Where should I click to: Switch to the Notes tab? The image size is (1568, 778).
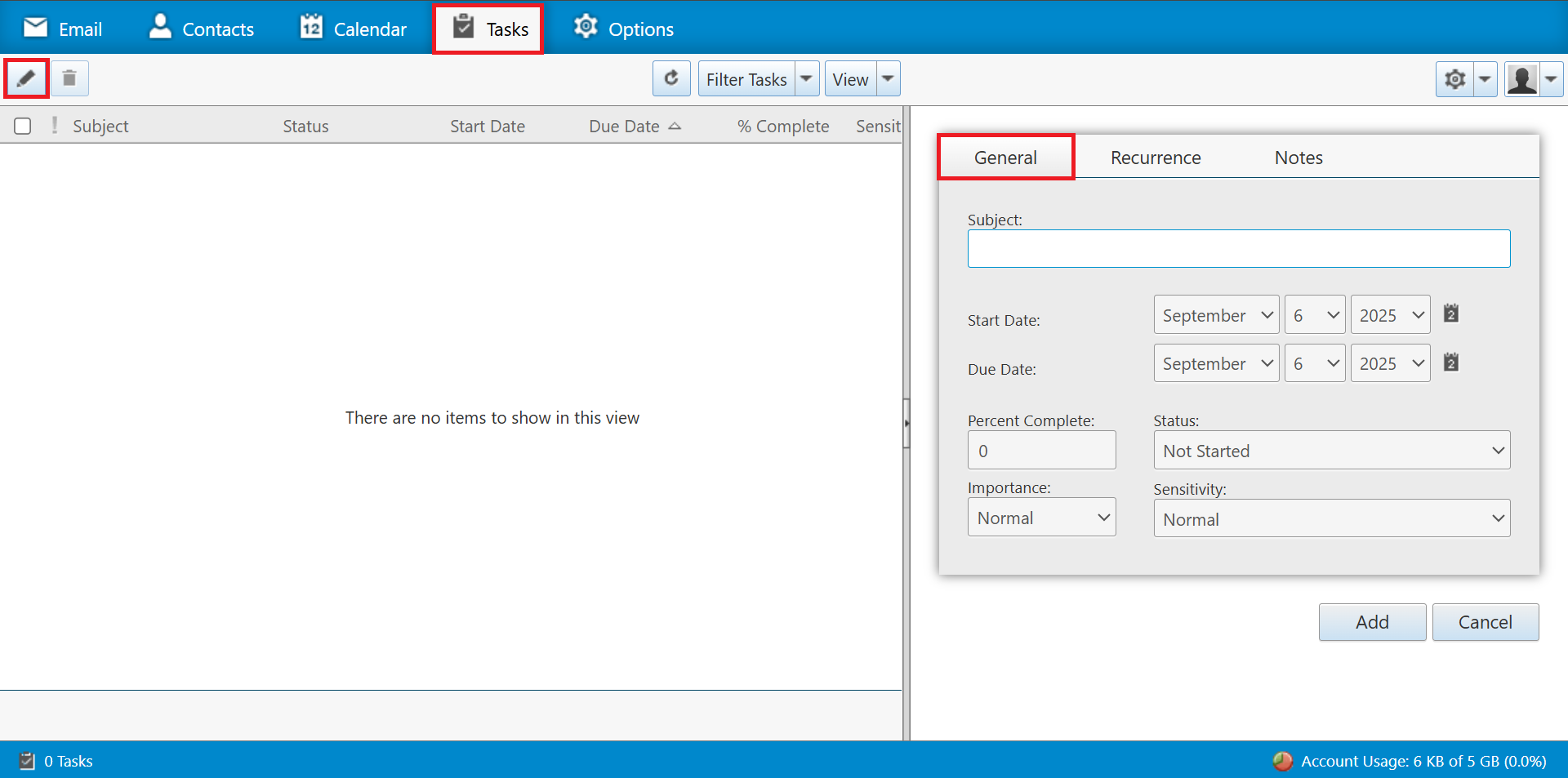1298,158
